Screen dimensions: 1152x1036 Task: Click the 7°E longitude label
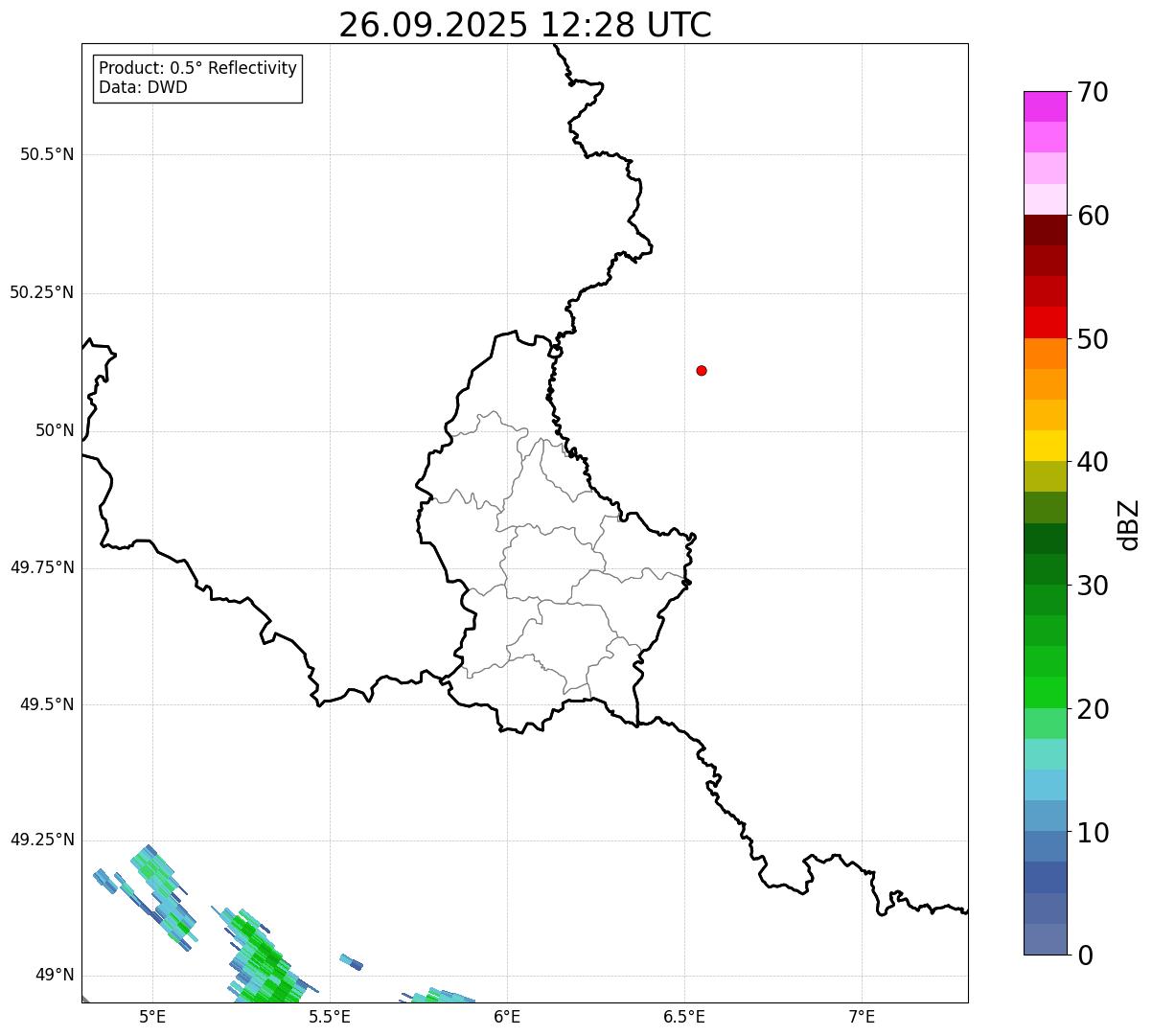[862, 1016]
